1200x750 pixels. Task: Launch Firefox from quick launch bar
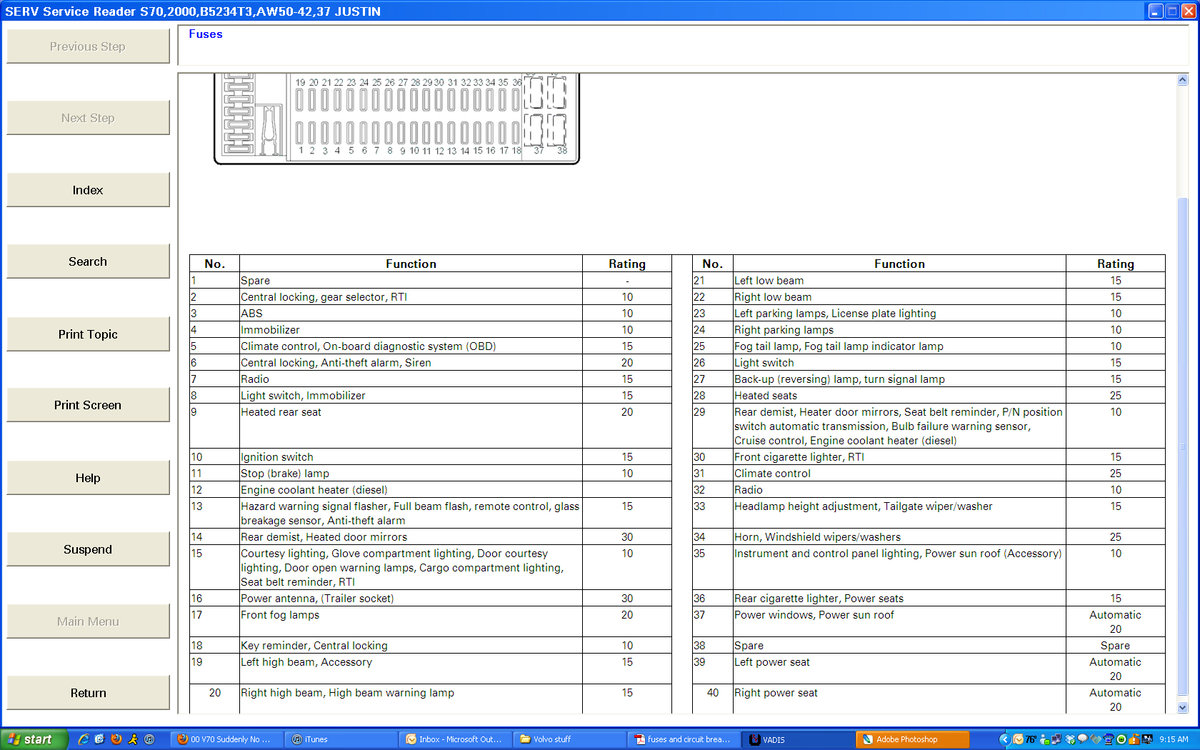[116, 740]
